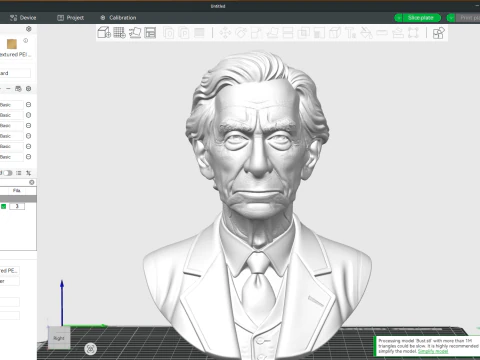Screen dimensions: 480x360
Task: Select the Text shape tool
Action: click(350, 33)
